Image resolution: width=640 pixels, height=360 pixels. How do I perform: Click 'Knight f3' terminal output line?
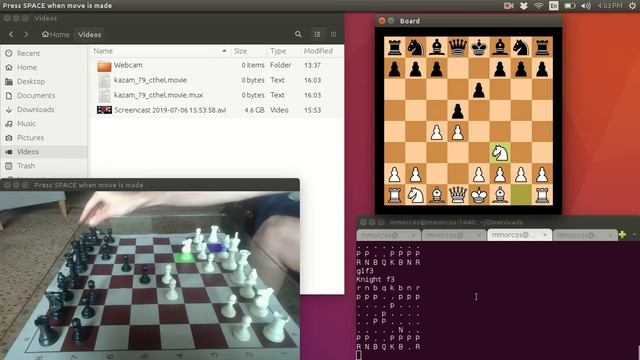(x=376, y=280)
